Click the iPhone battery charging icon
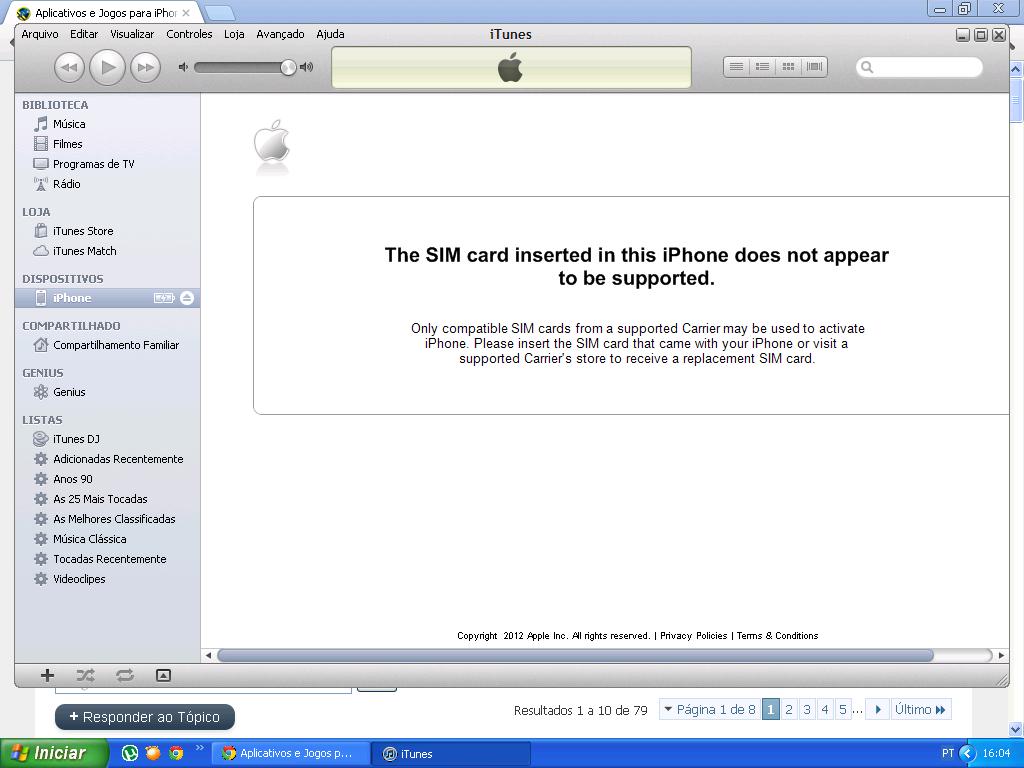The height and width of the screenshot is (768, 1024). coord(164,298)
